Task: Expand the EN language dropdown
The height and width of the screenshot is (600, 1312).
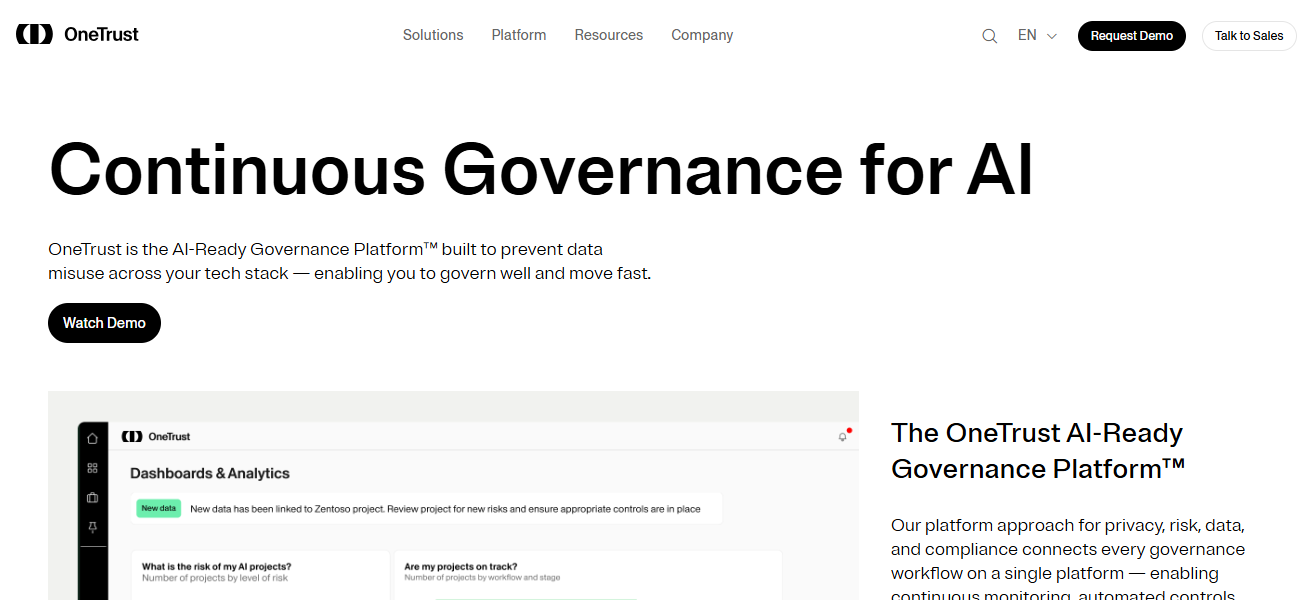Action: (x=1037, y=36)
